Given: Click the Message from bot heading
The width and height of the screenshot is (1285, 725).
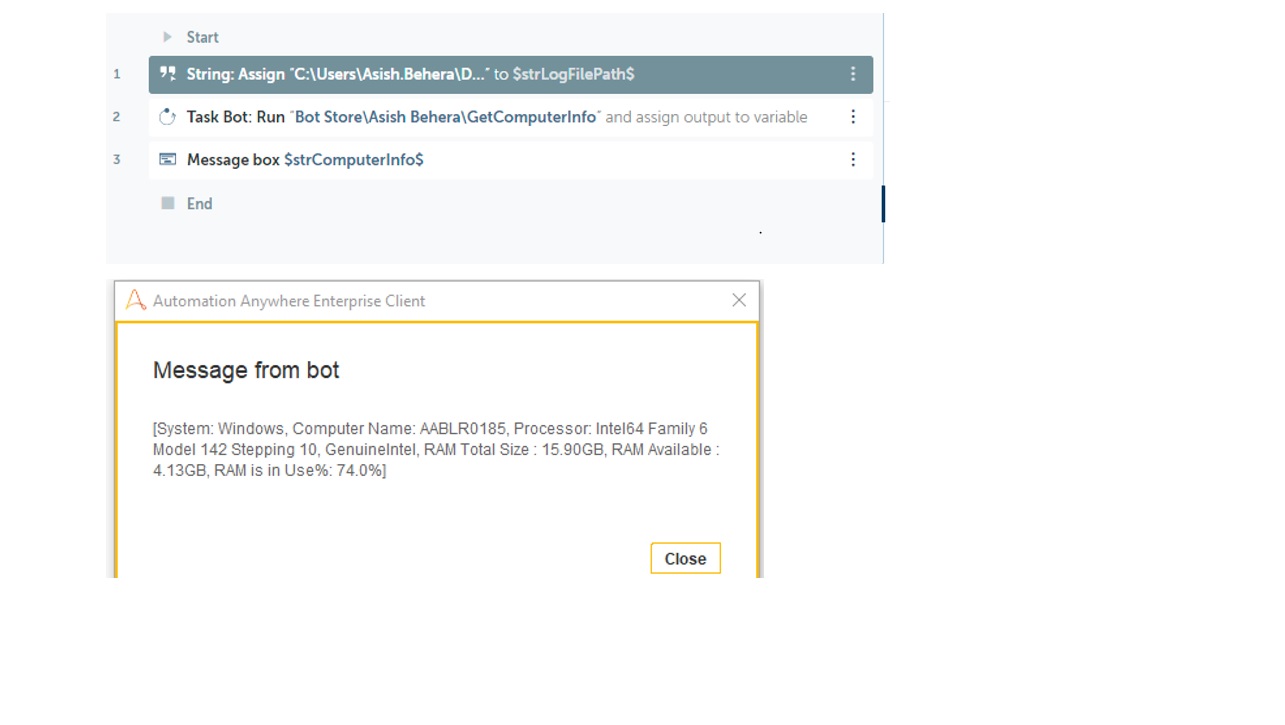Looking at the screenshot, I should [246, 370].
